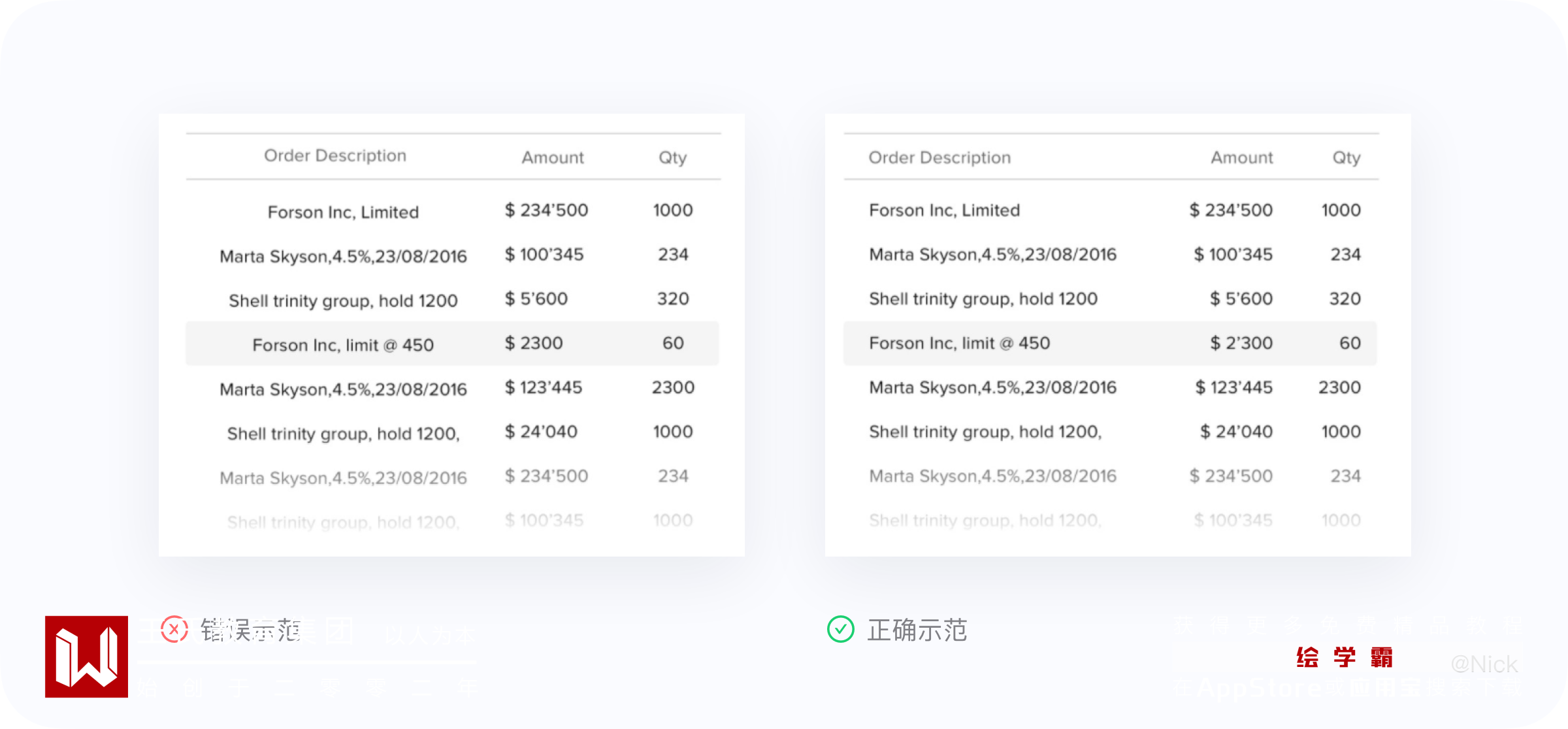Click the red 绘学霸 brand text
Screen dimensions: 1568x729
[1345, 657]
